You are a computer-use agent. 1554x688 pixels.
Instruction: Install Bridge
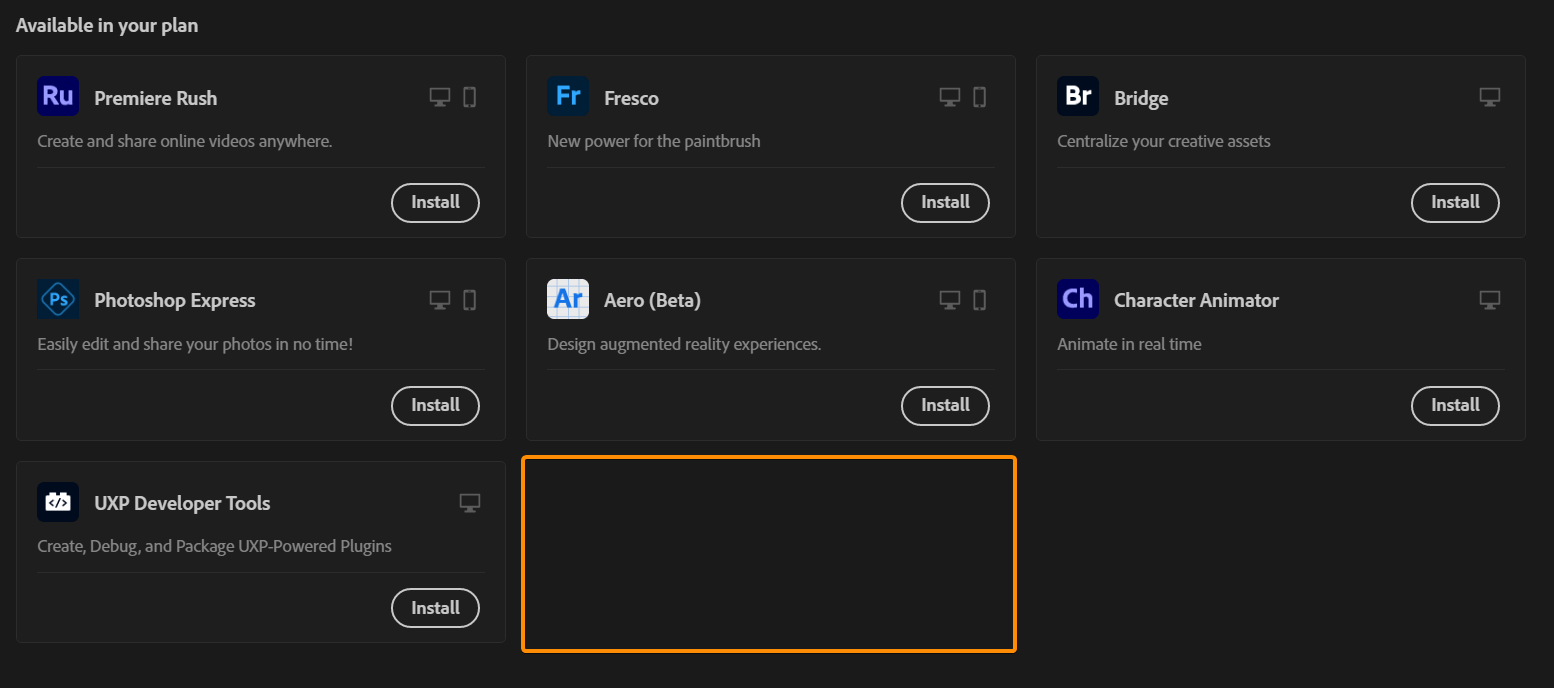(1455, 202)
